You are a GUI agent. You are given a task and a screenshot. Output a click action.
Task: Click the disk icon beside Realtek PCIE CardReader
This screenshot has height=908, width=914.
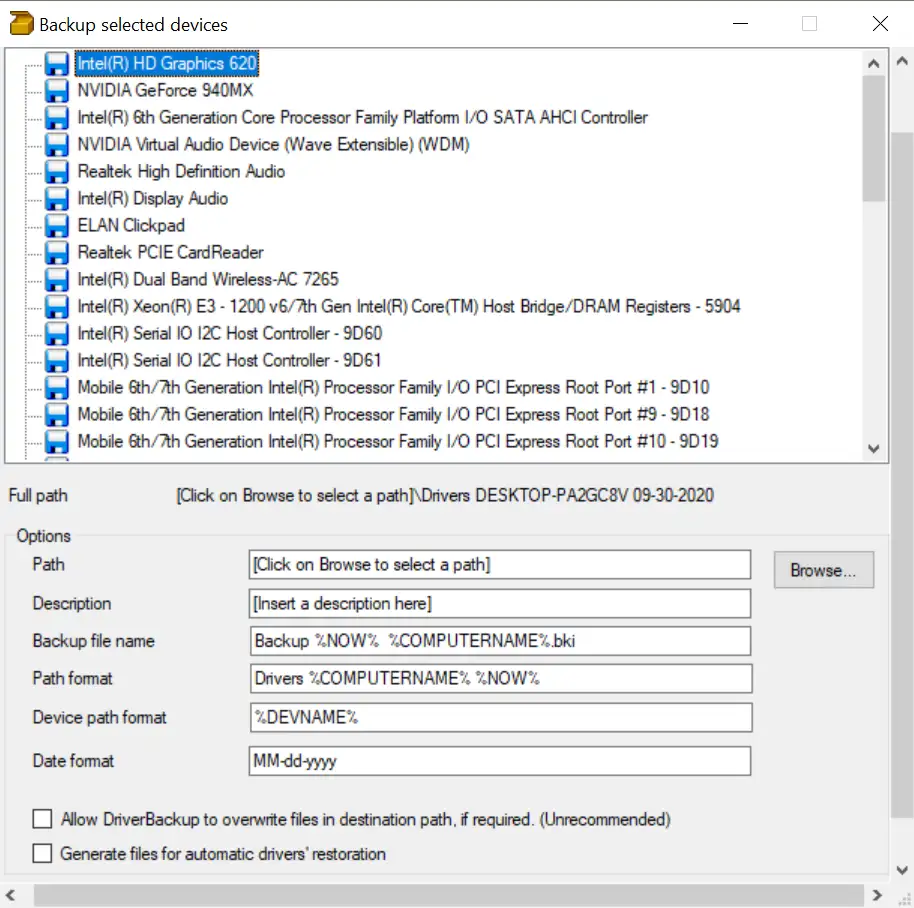(x=57, y=252)
